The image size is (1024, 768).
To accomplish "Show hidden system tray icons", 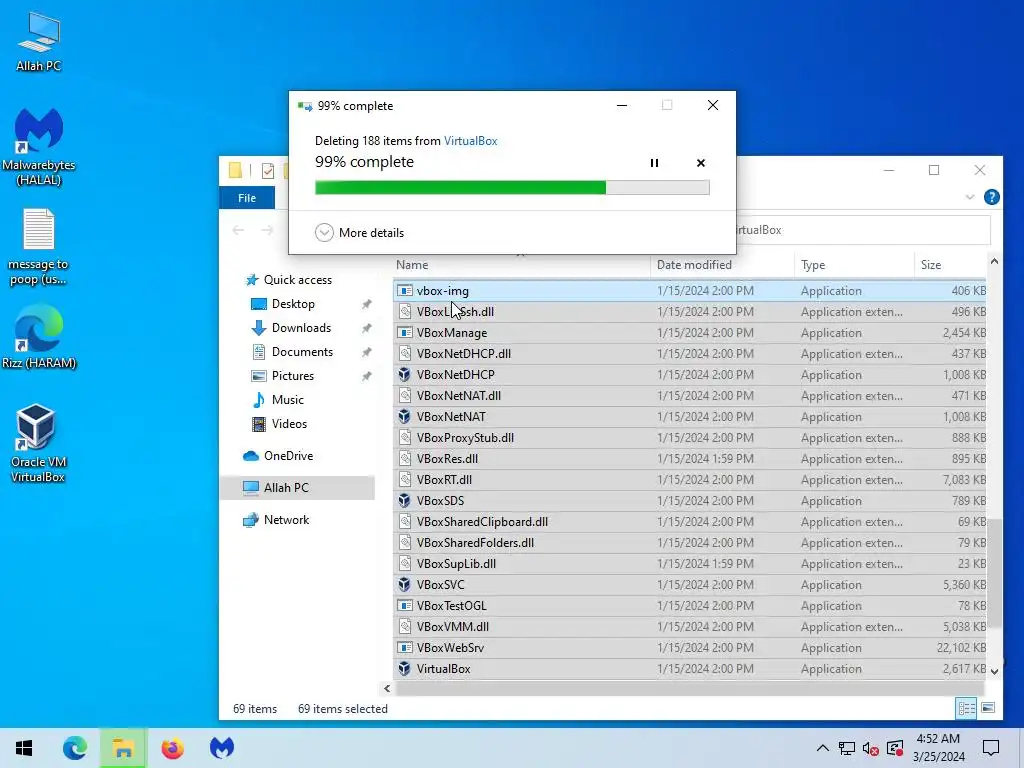I will tap(823, 748).
